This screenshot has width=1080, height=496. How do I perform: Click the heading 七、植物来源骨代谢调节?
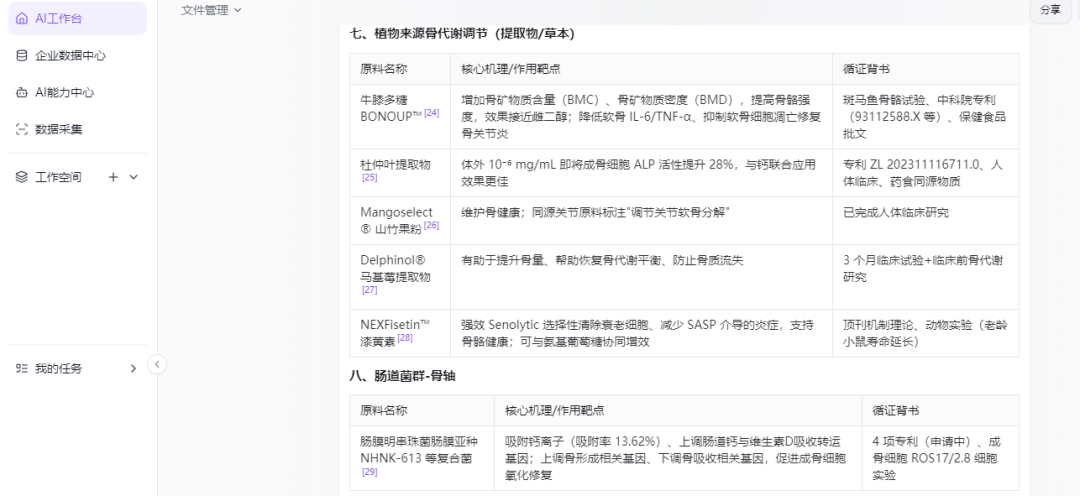[x=461, y=33]
